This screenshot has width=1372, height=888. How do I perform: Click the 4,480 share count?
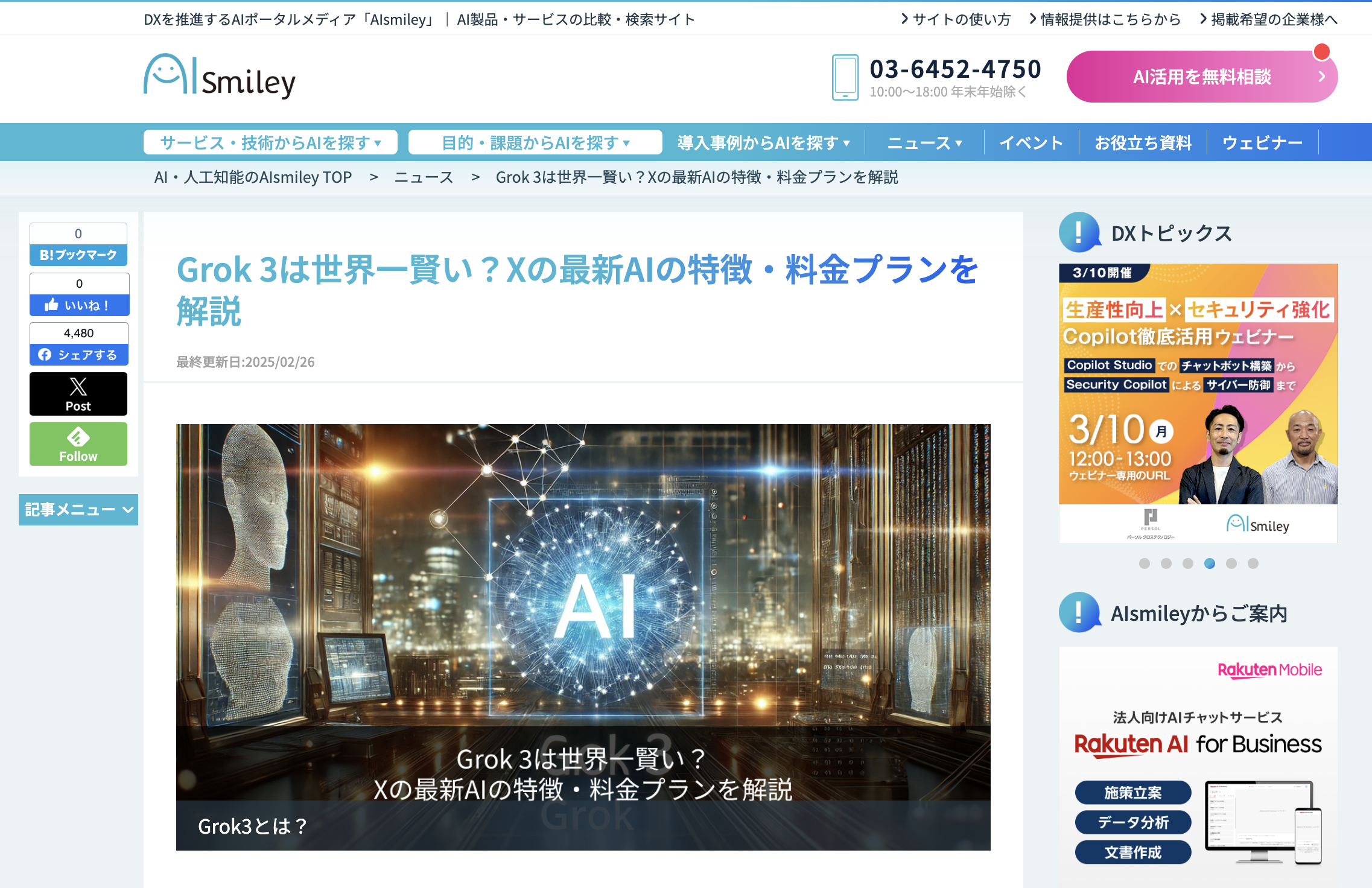(x=79, y=333)
